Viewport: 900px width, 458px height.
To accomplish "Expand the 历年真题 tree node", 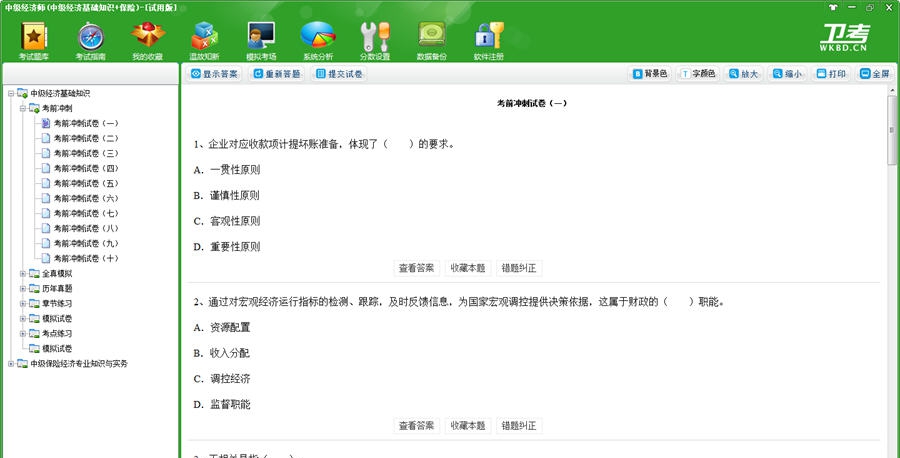I will (22, 288).
